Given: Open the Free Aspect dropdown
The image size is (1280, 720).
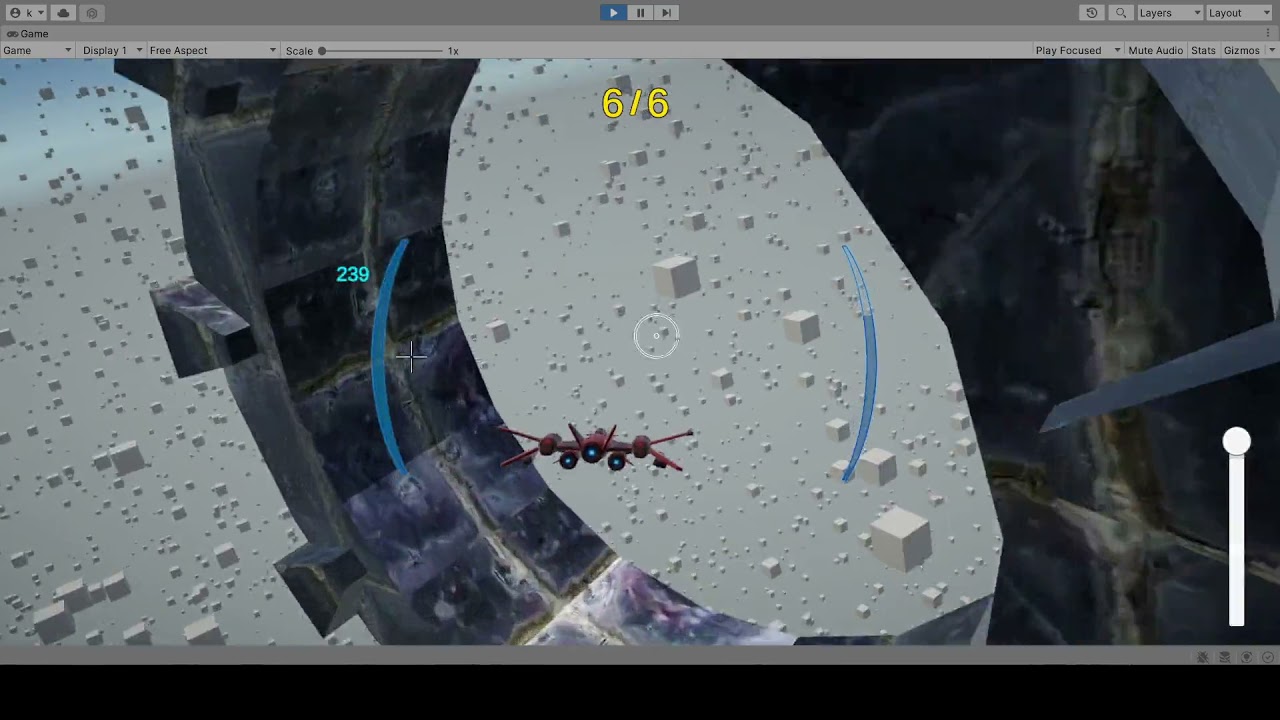Looking at the screenshot, I should (x=213, y=51).
